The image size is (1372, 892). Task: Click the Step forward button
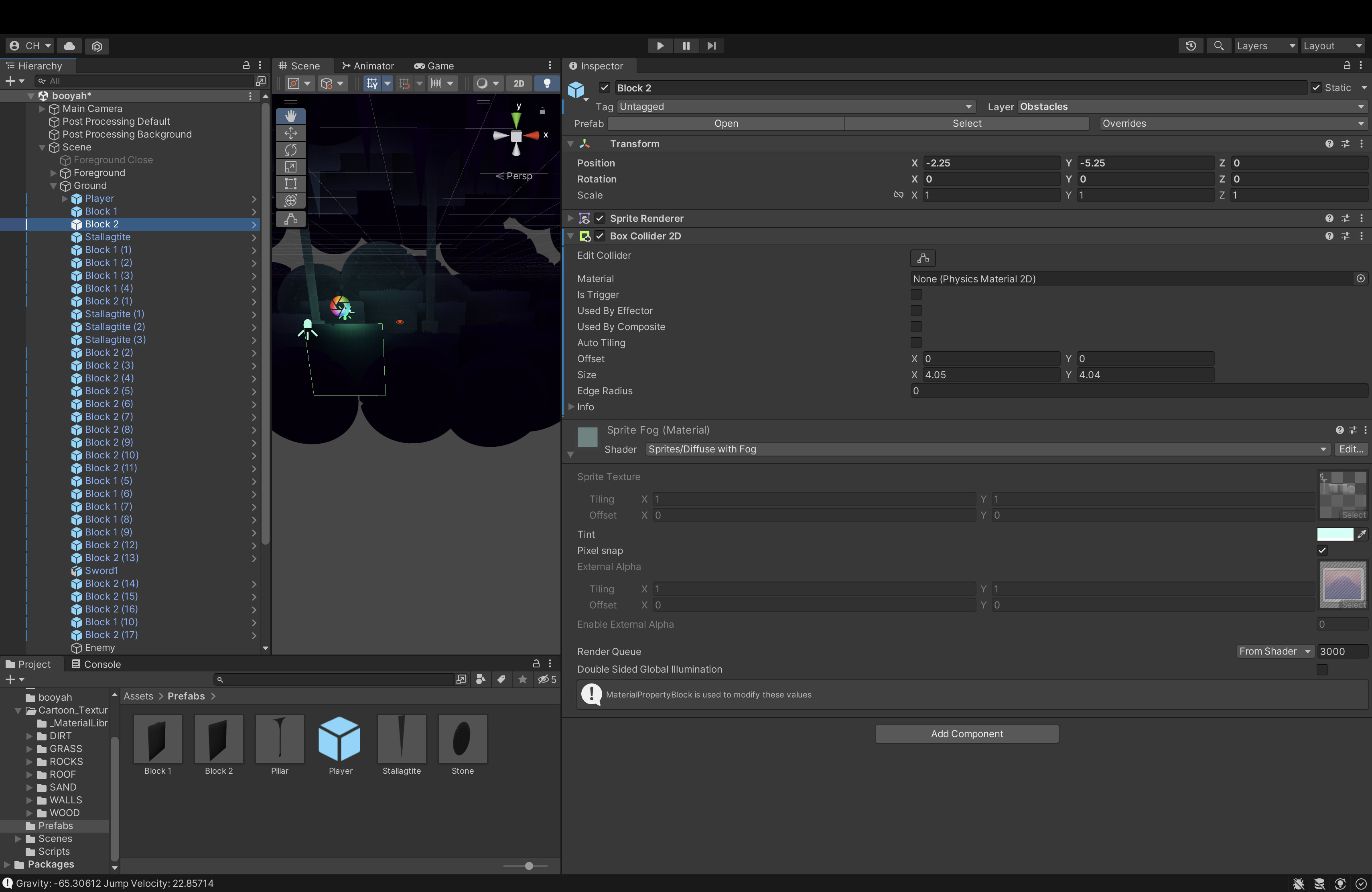711,45
